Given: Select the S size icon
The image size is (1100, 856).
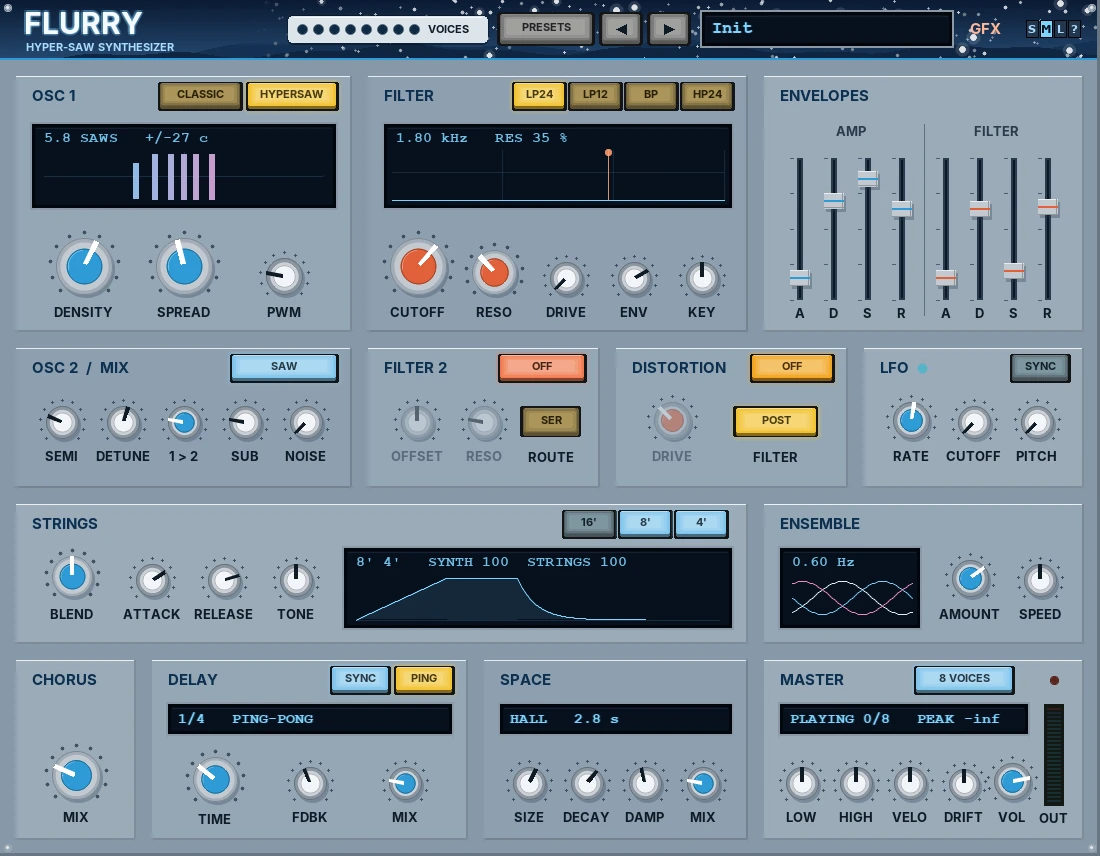Looking at the screenshot, I should (x=1032, y=29).
